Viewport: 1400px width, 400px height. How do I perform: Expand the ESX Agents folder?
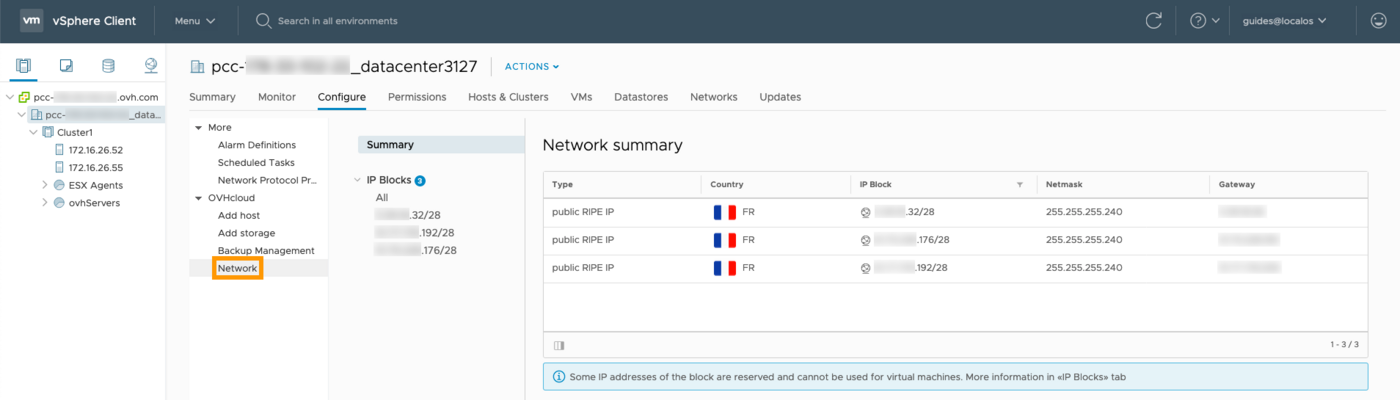click(x=44, y=185)
